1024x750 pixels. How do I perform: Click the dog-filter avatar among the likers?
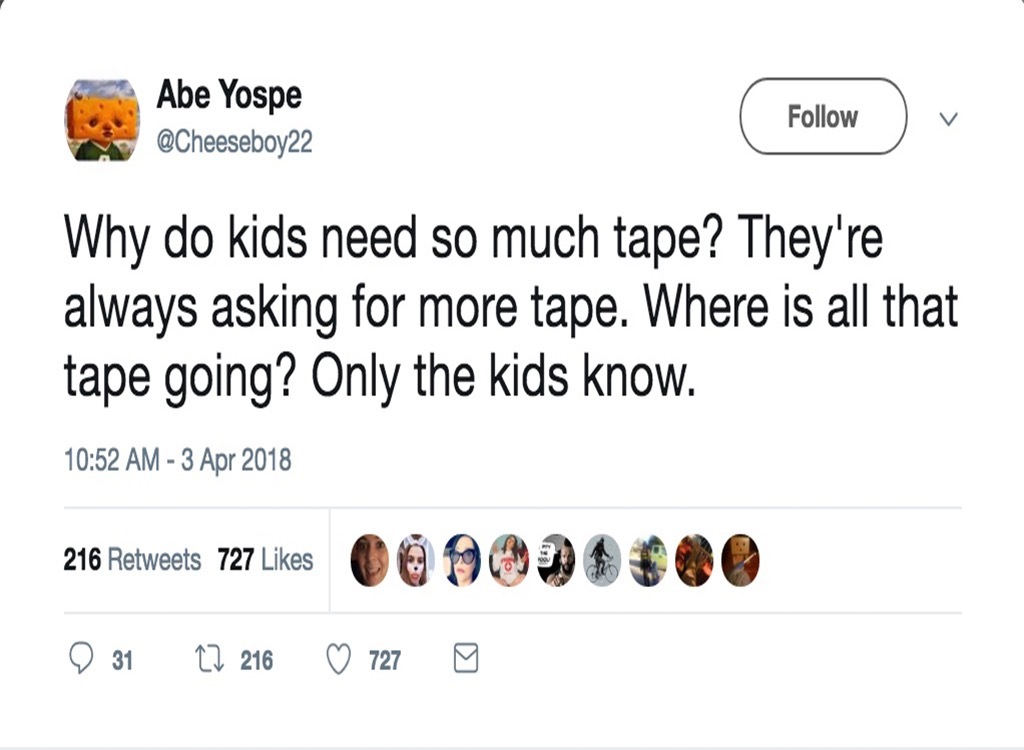click(x=416, y=560)
